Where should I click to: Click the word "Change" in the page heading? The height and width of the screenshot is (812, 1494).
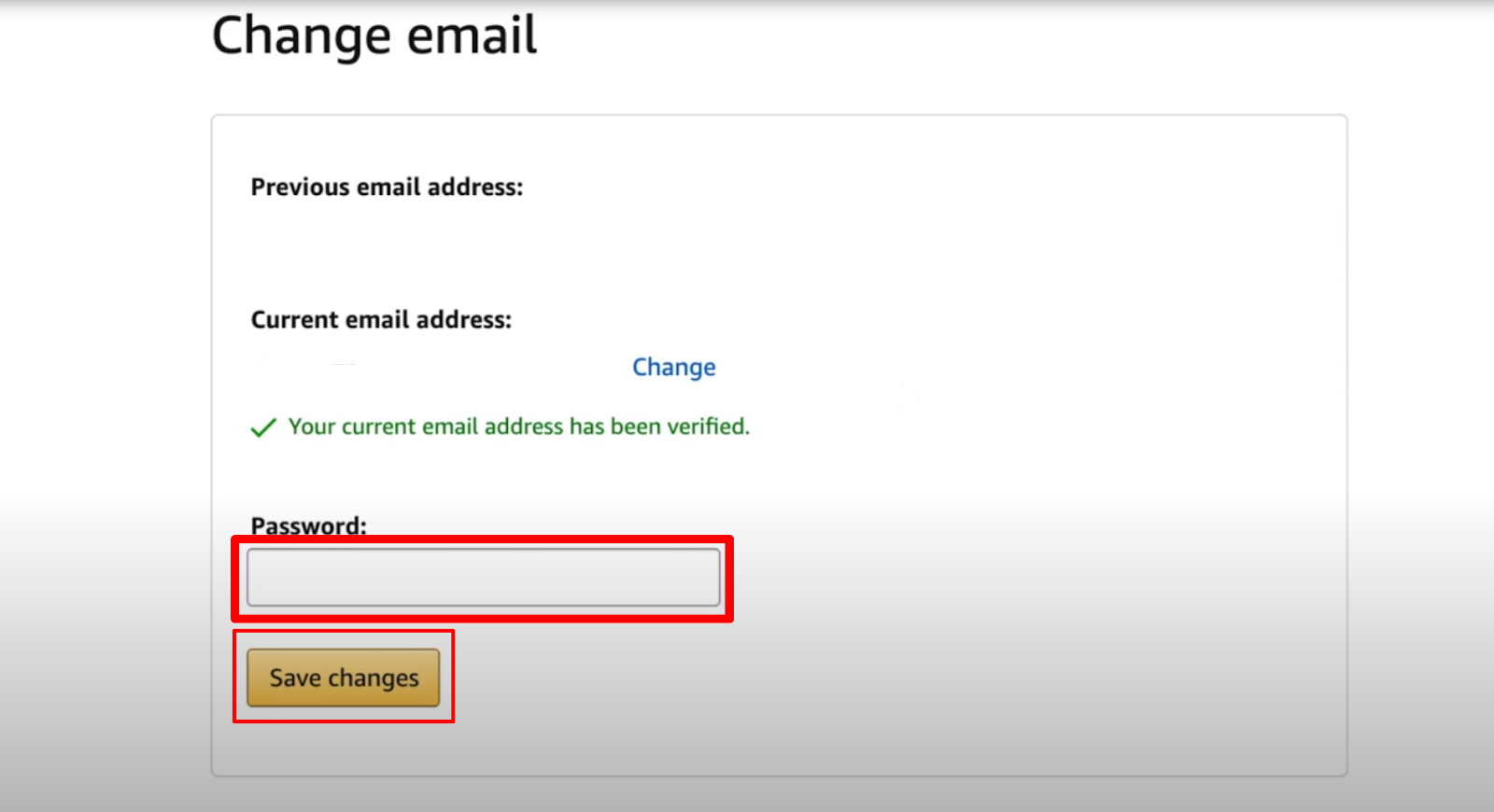point(302,35)
